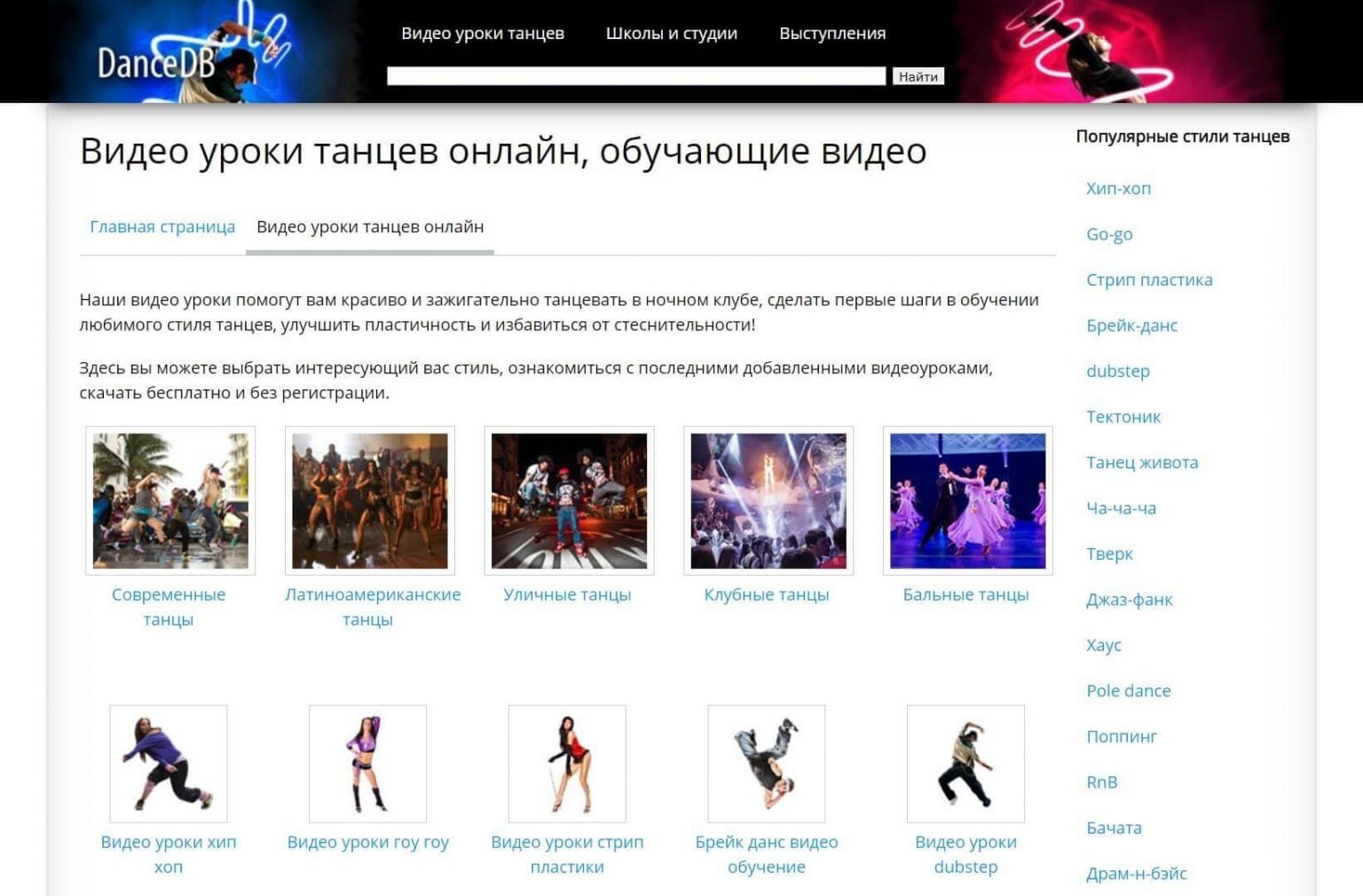Open Уличные танцы thumbnail image
Image resolution: width=1363 pixels, height=896 pixels.
click(x=569, y=501)
